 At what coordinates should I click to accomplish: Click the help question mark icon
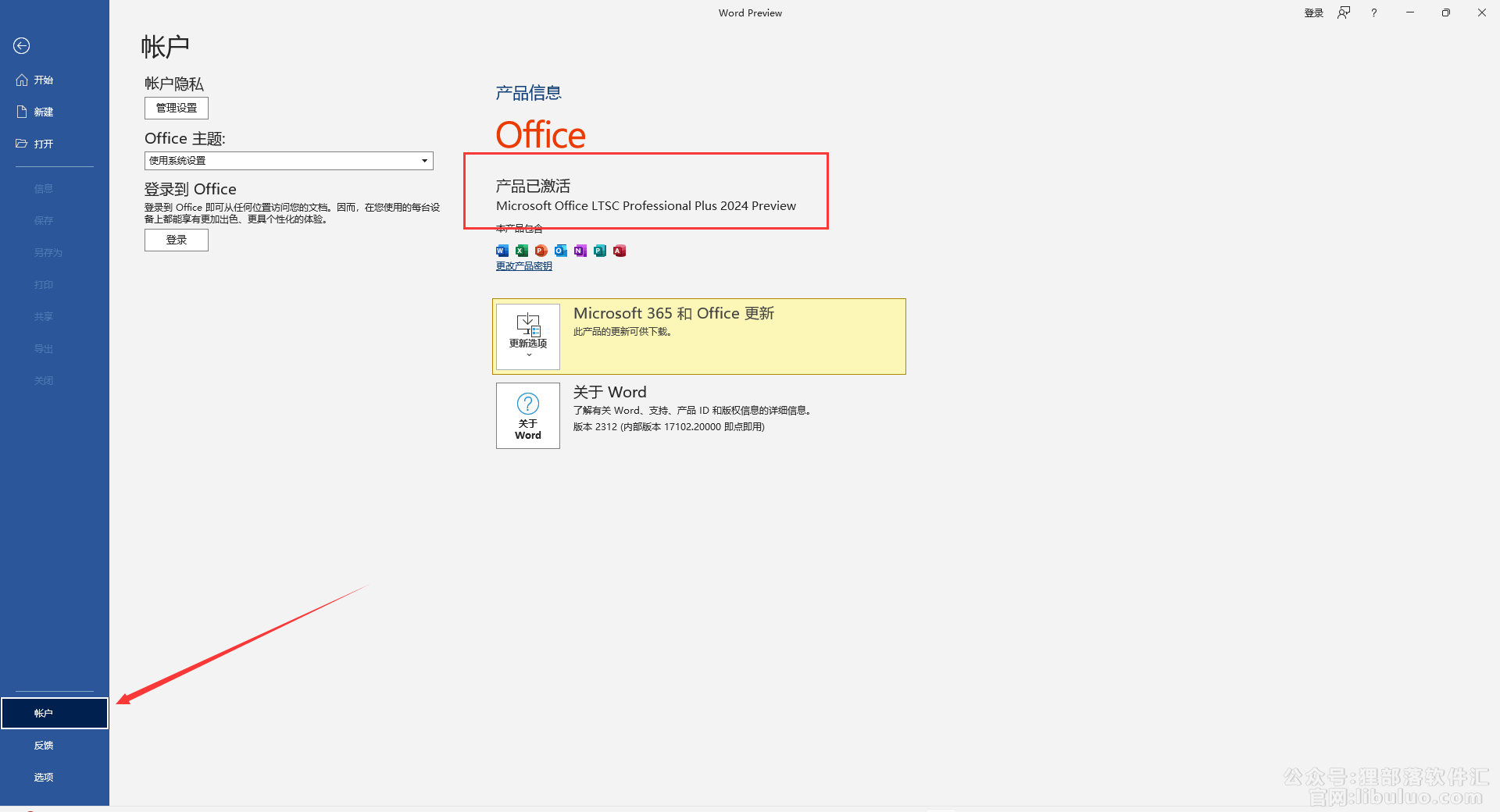1374,12
